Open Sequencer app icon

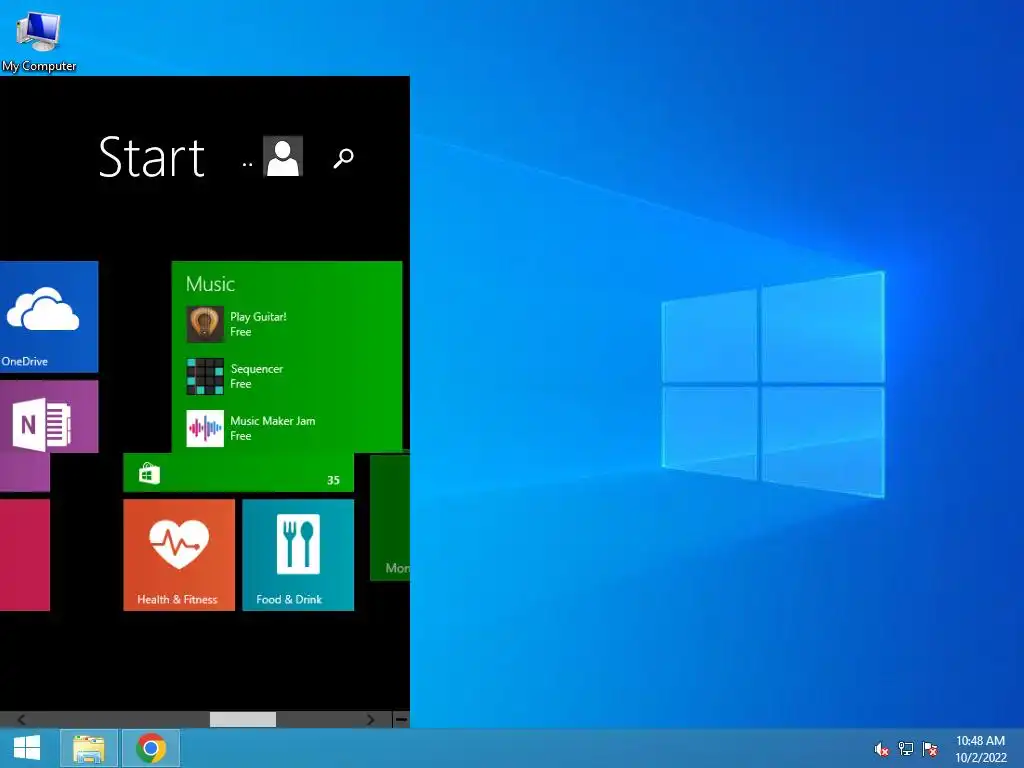coord(205,376)
